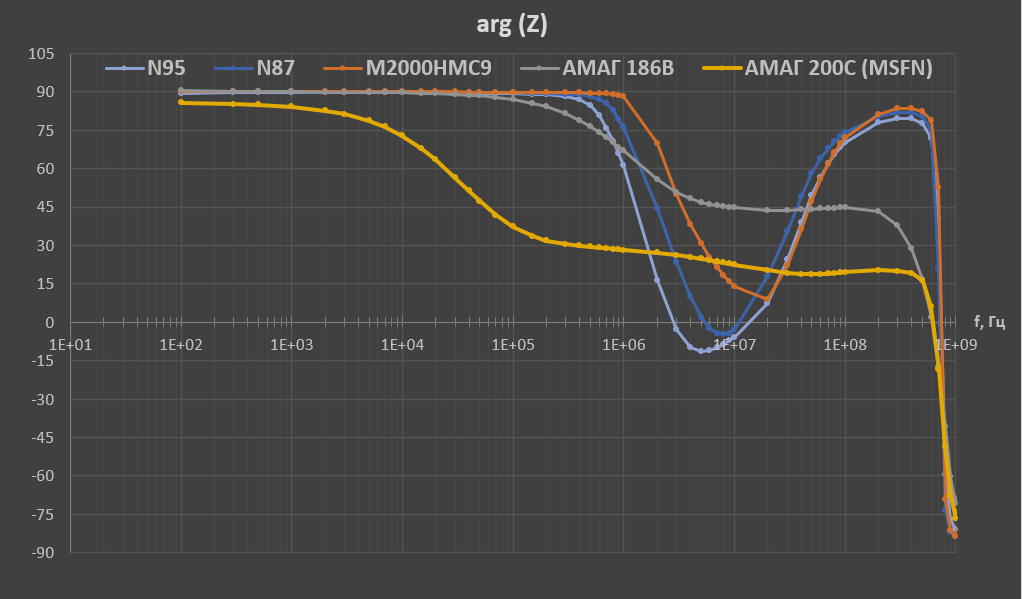The image size is (1022, 599).
Task: Select the M2000HMC9 legend entry
Action: click(407, 68)
